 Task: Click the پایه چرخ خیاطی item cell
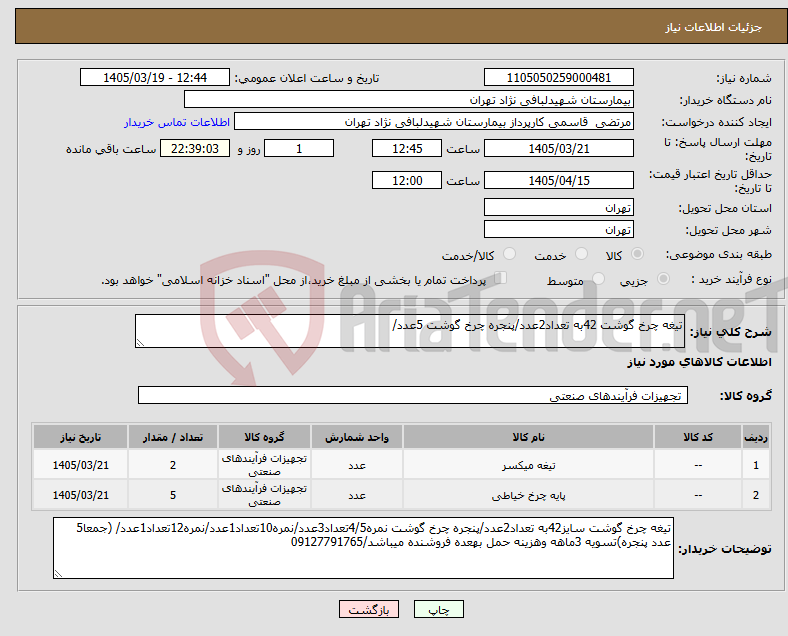(x=528, y=495)
